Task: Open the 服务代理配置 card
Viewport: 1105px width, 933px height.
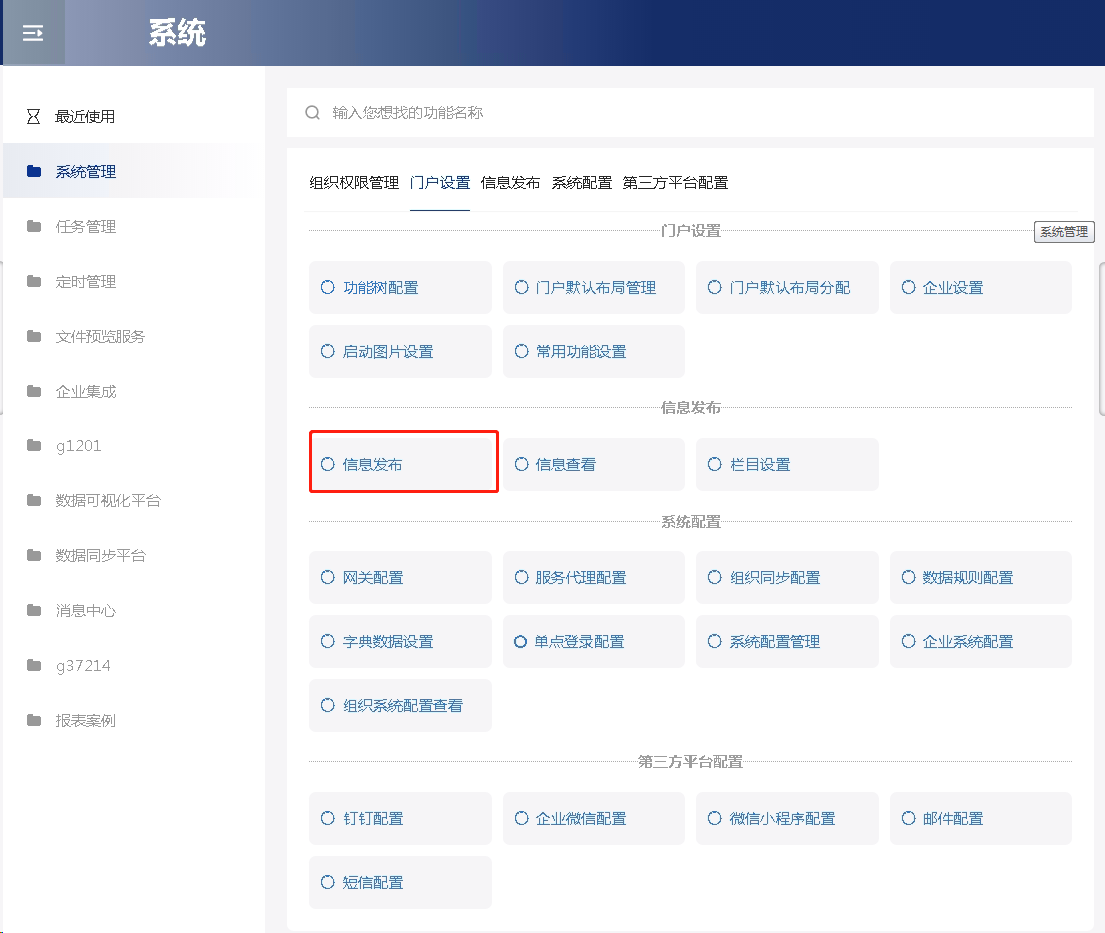Action: tap(593, 578)
